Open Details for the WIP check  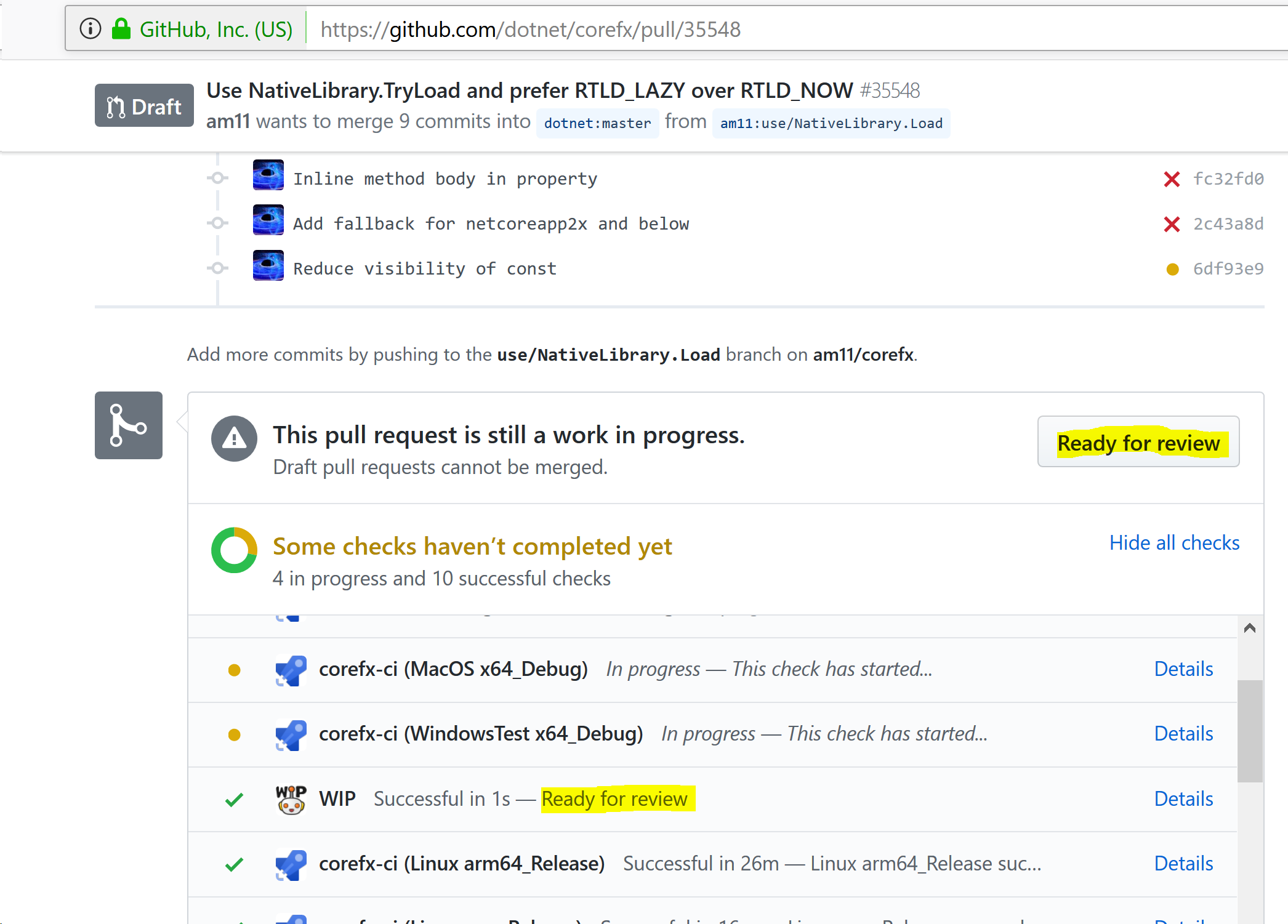pyautogui.click(x=1183, y=798)
